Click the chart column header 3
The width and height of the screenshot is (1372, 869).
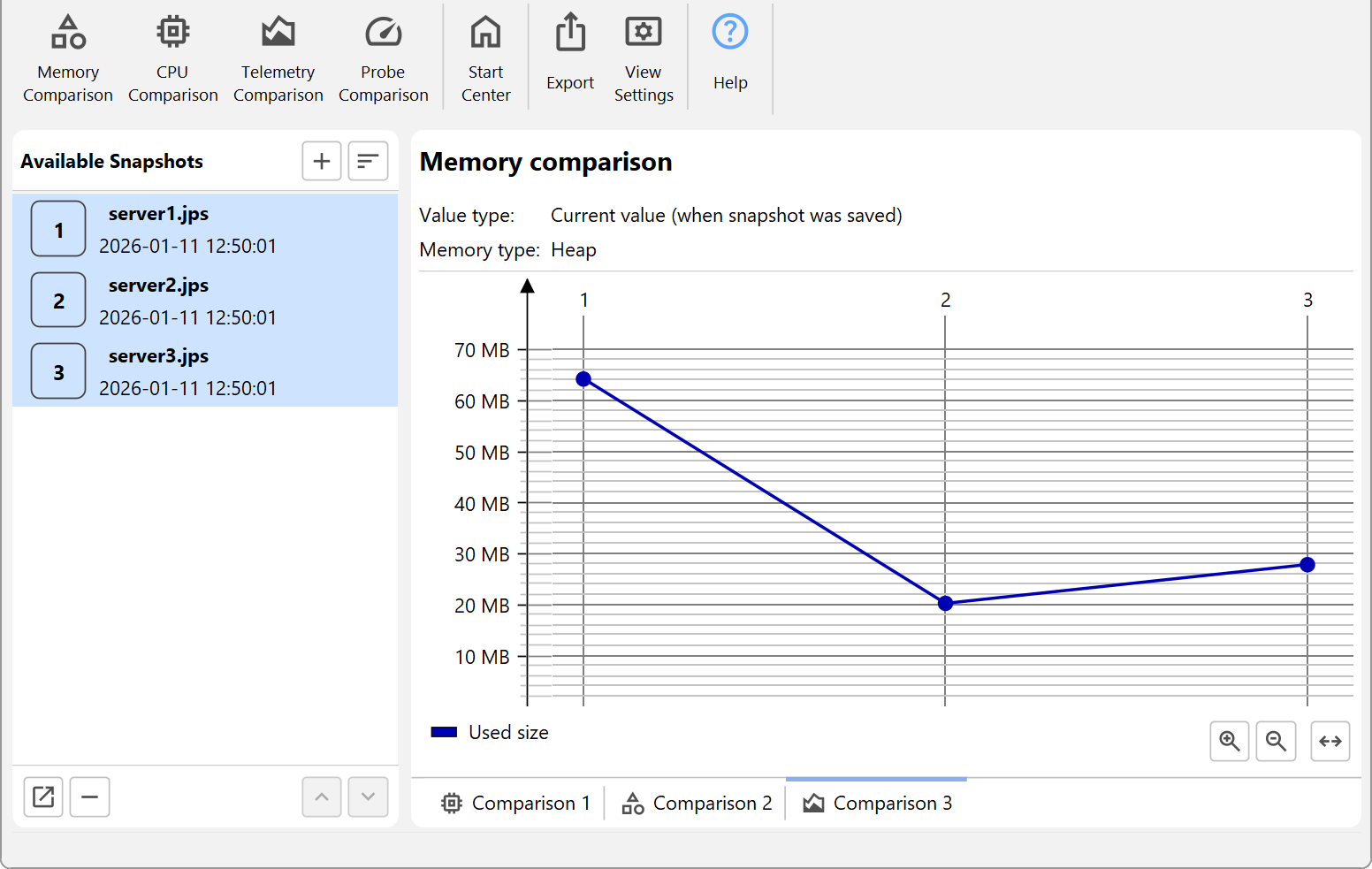1307,300
